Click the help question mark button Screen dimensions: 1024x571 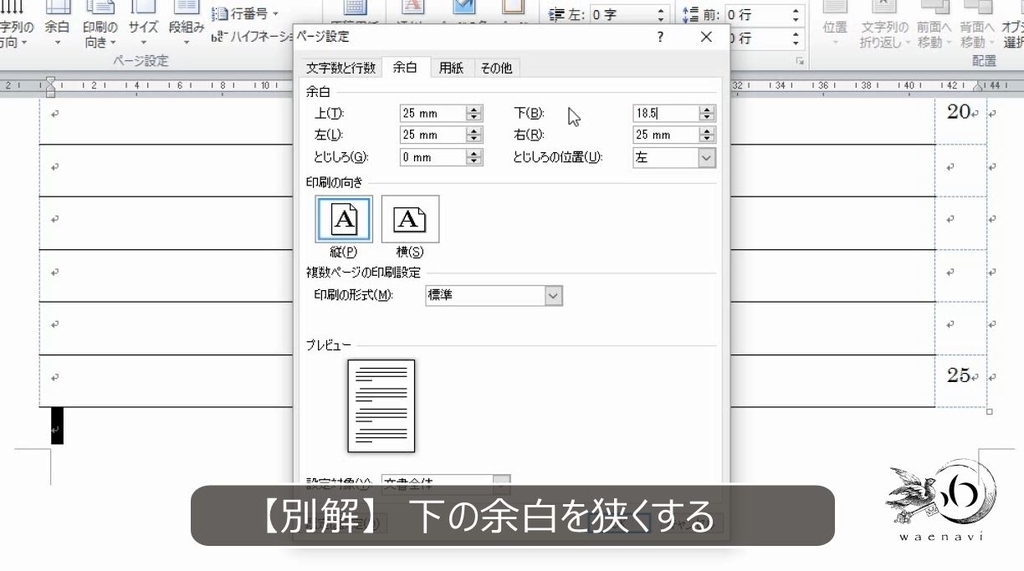coord(660,37)
